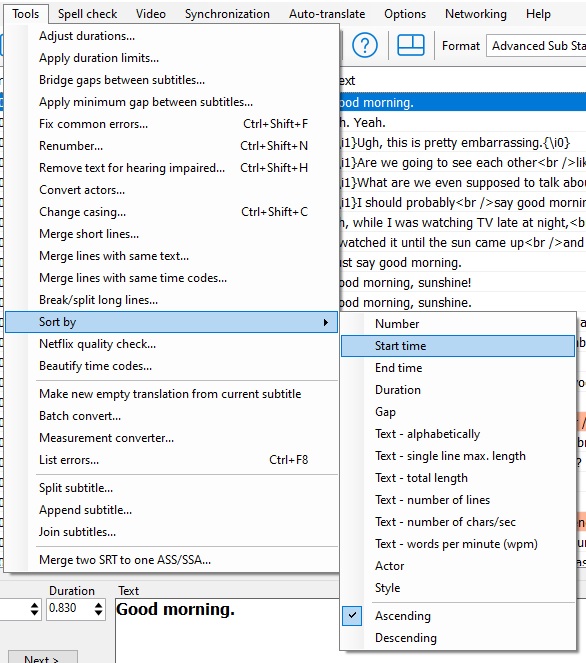Image resolution: width=586 pixels, height=663 pixels.
Task: Open the Auto-translate menu
Action: 327,14
